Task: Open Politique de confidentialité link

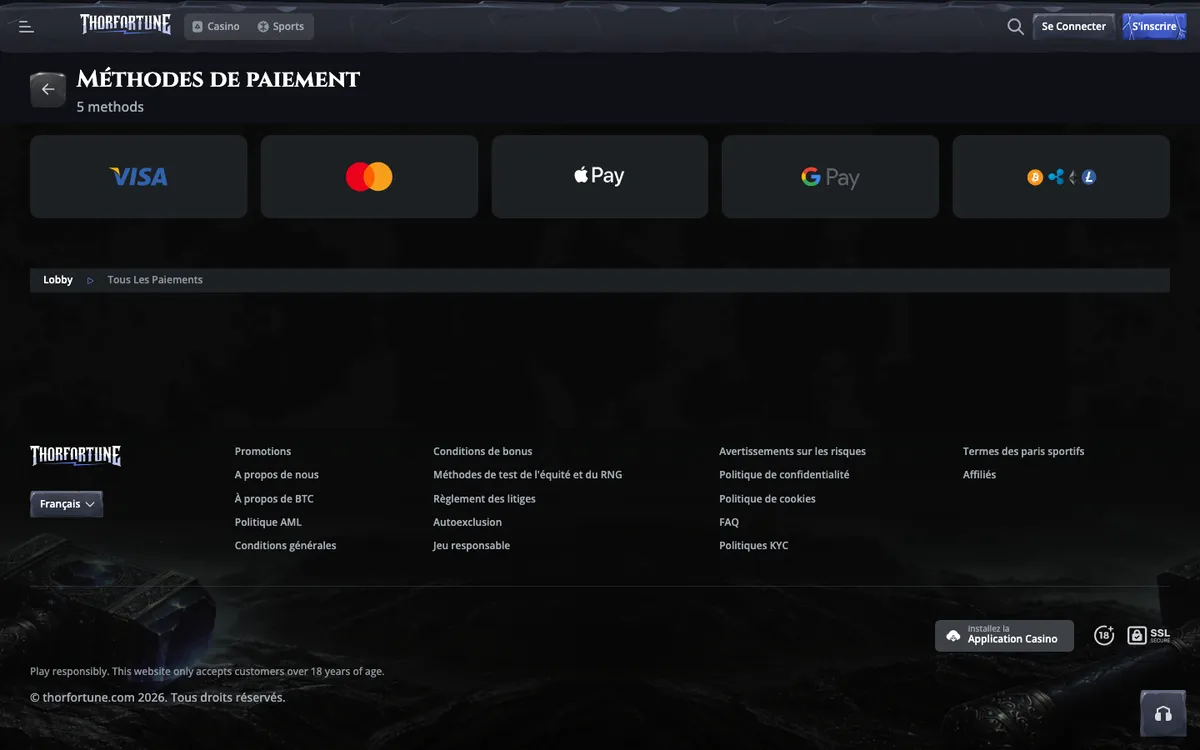Action: point(784,475)
